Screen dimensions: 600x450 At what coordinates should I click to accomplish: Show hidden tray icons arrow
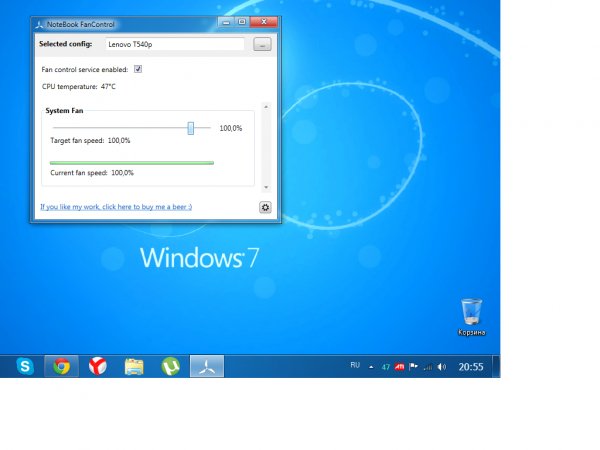click(x=371, y=367)
